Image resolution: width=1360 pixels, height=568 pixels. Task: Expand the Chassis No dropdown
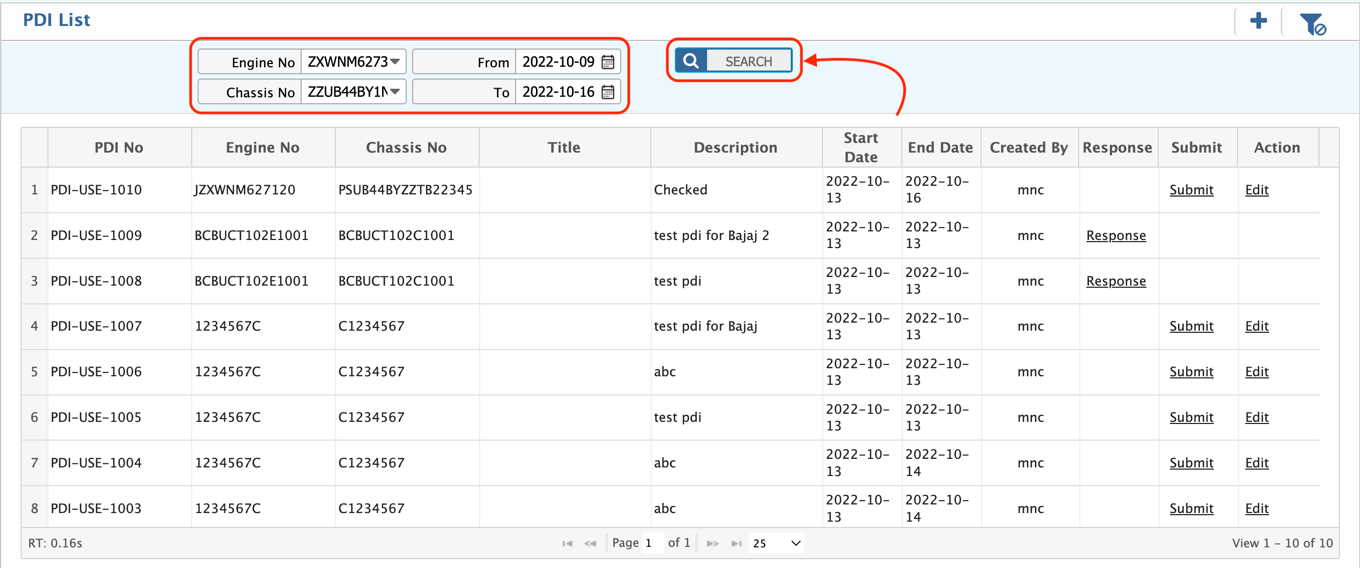[x=396, y=92]
